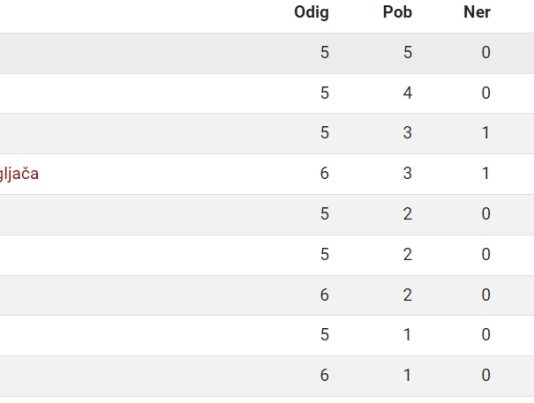The width and height of the screenshot is (534, 403).
Task: Click Ner value 0 beside Pob value 5
Action: point(486,52)
